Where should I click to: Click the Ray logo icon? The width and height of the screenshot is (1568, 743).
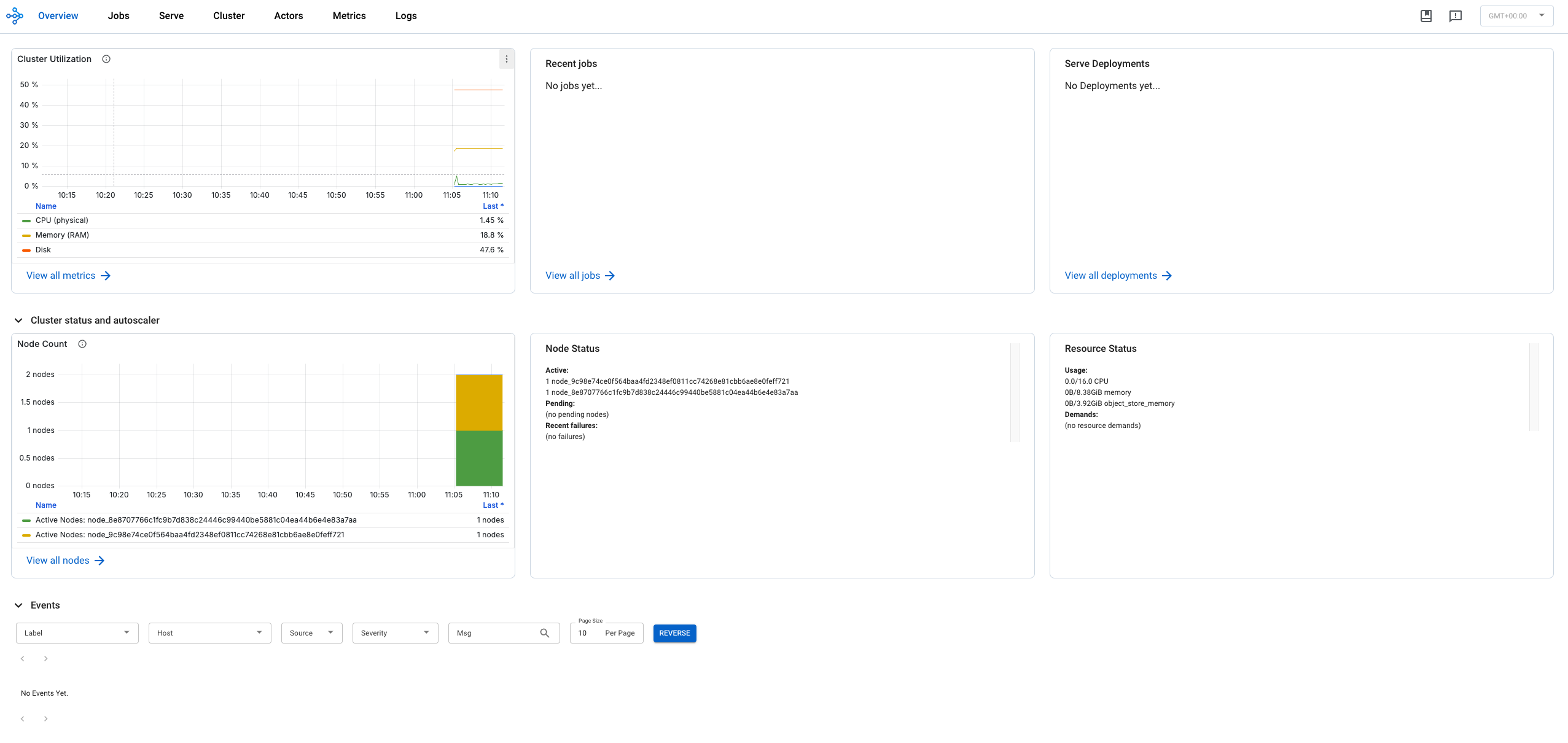coord(15,16)
